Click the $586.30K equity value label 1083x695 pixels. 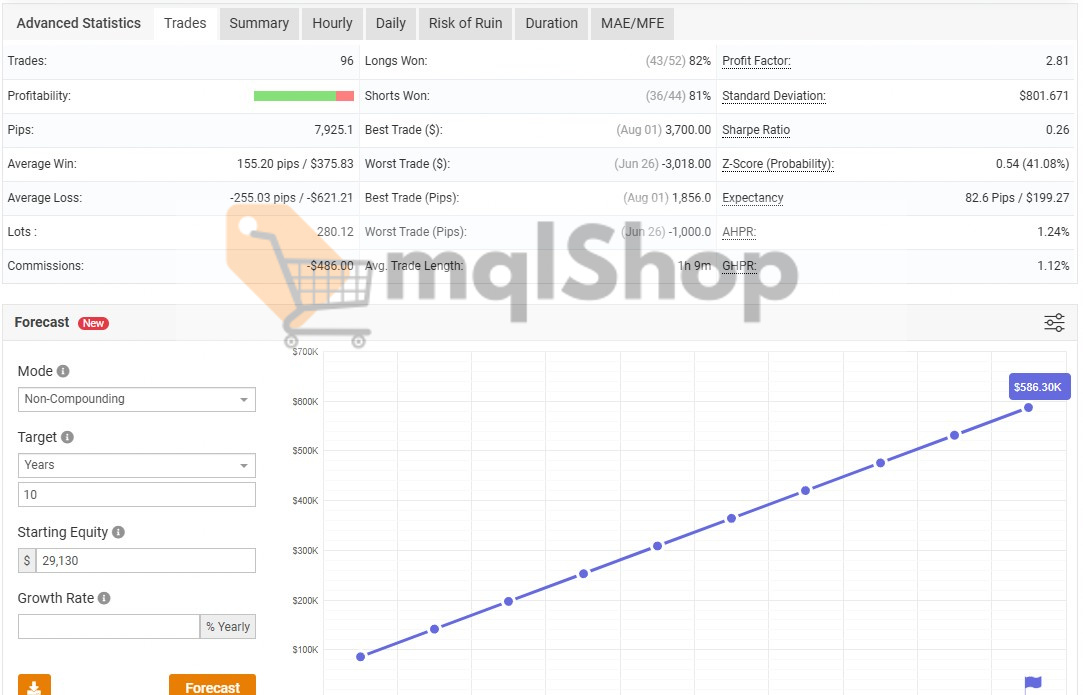[1038, 386]
